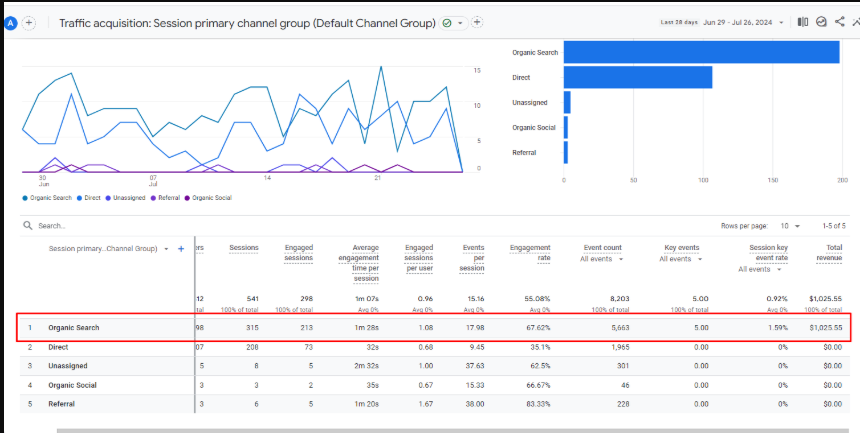Viewport: 860px width, 433px height.
Task: Click the green report status check icon
Action: tap(446, 22)
